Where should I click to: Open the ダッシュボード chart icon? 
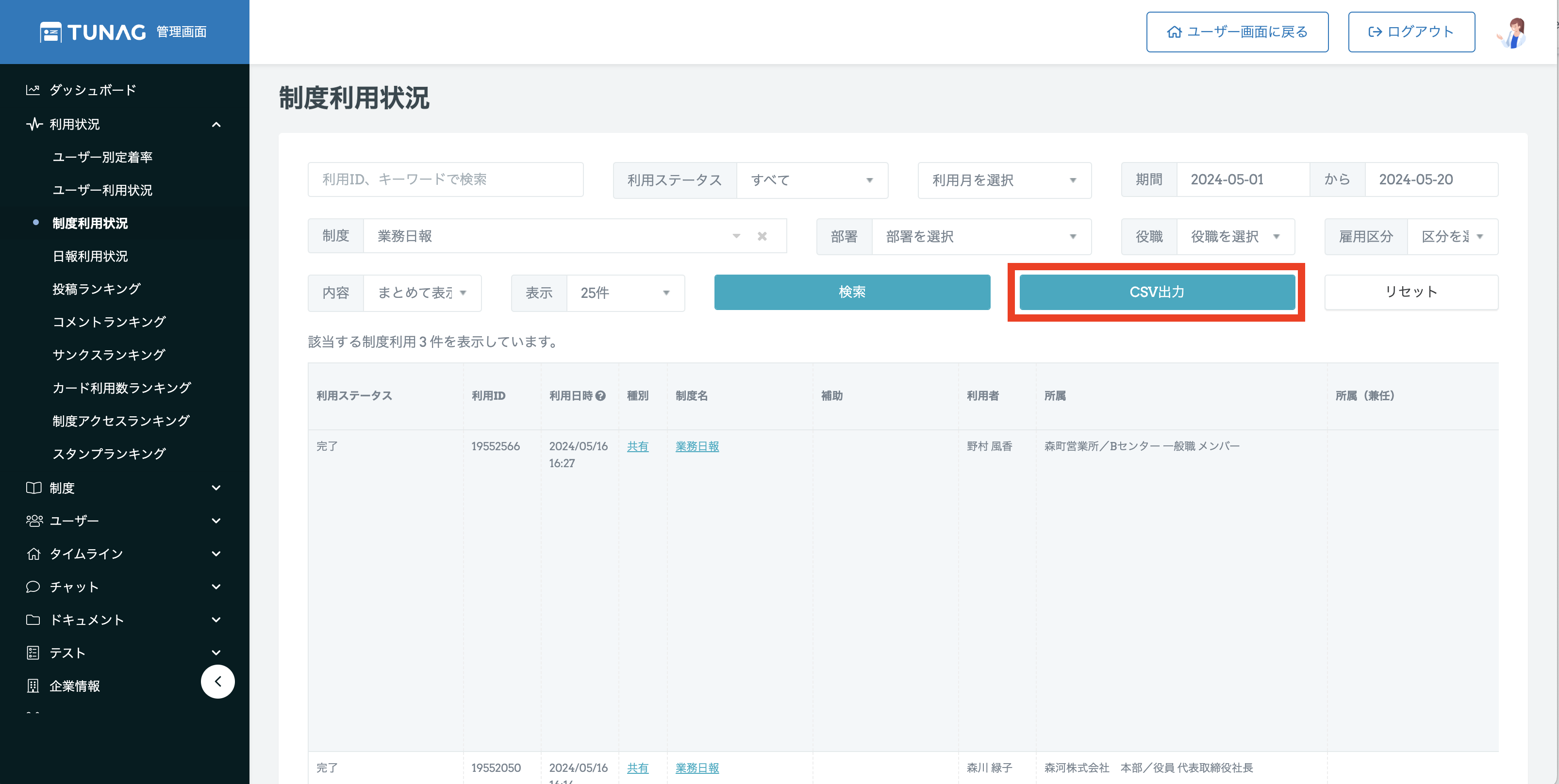pos(33,90)
